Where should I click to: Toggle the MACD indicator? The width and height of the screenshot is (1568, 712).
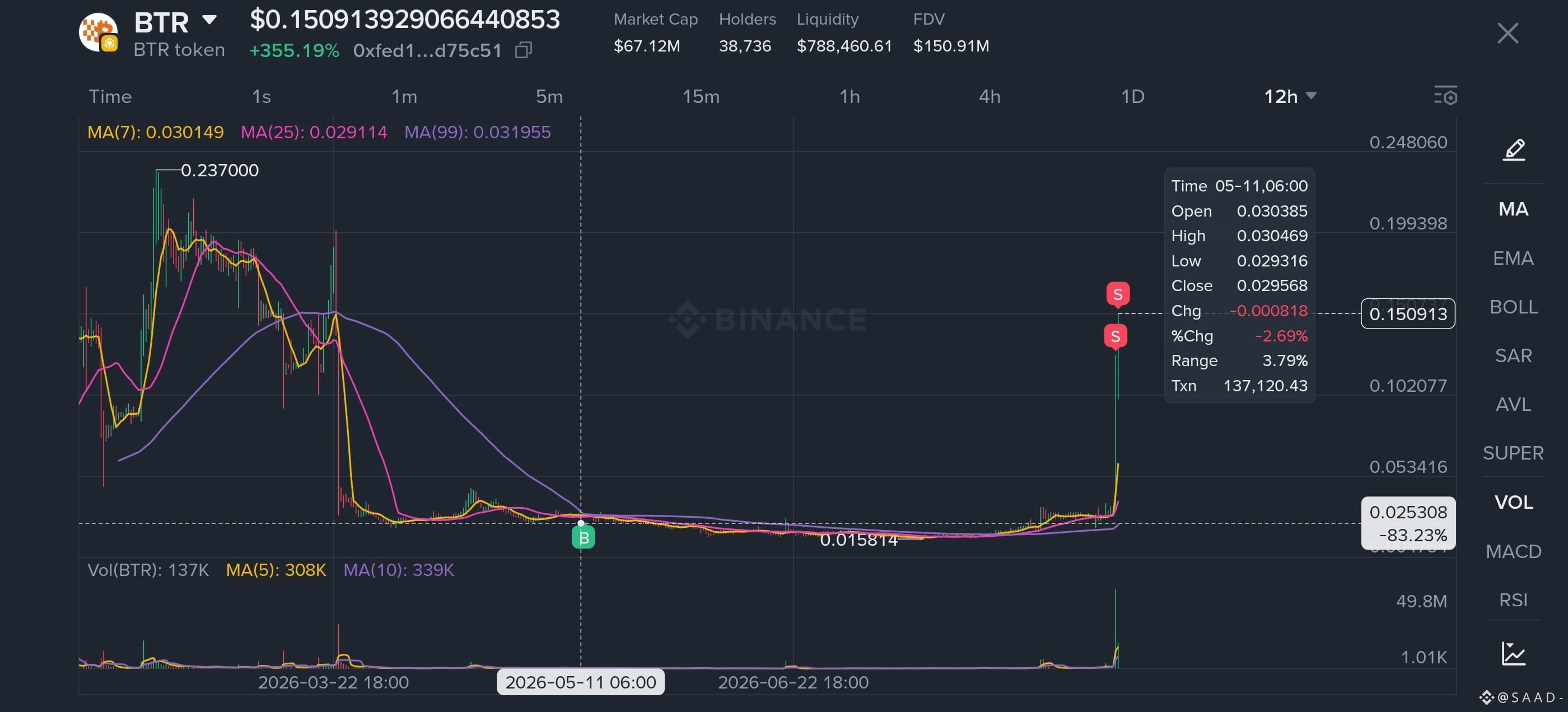(x=1513, y=551)
